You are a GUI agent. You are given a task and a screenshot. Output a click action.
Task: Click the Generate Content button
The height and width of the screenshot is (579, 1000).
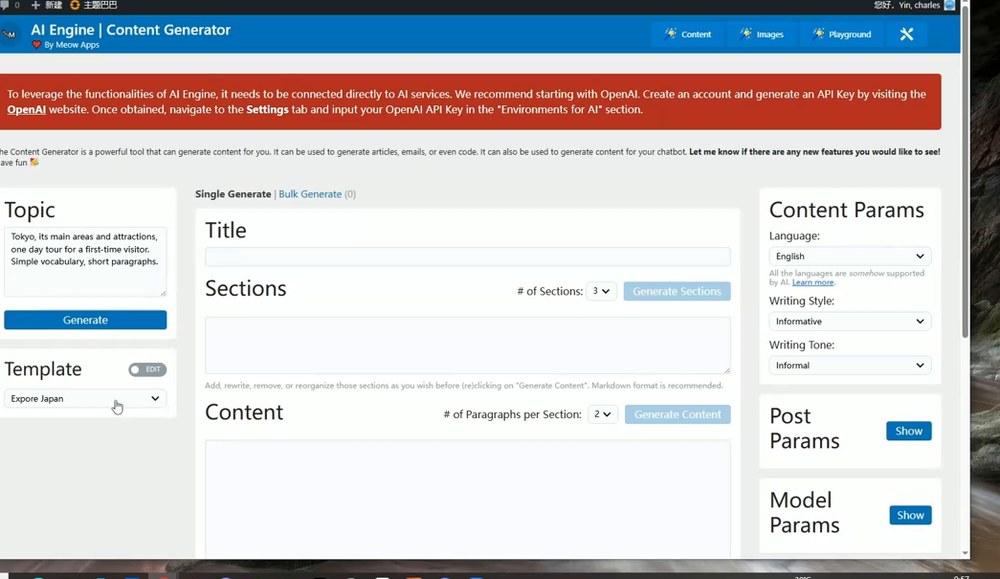point(677,414)
